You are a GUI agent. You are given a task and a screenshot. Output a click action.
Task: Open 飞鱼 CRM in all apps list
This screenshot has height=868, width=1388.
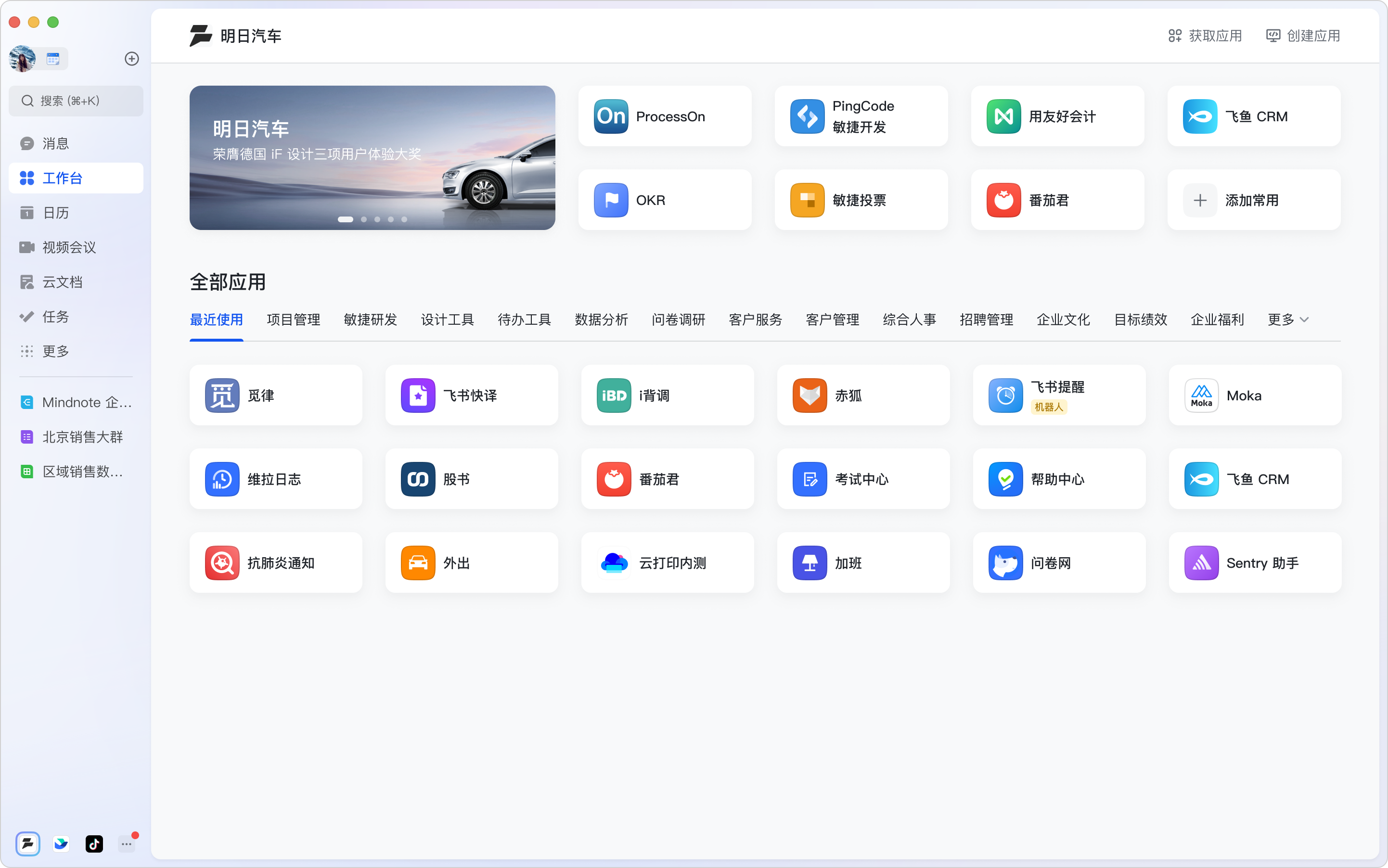coord(1255,479)
